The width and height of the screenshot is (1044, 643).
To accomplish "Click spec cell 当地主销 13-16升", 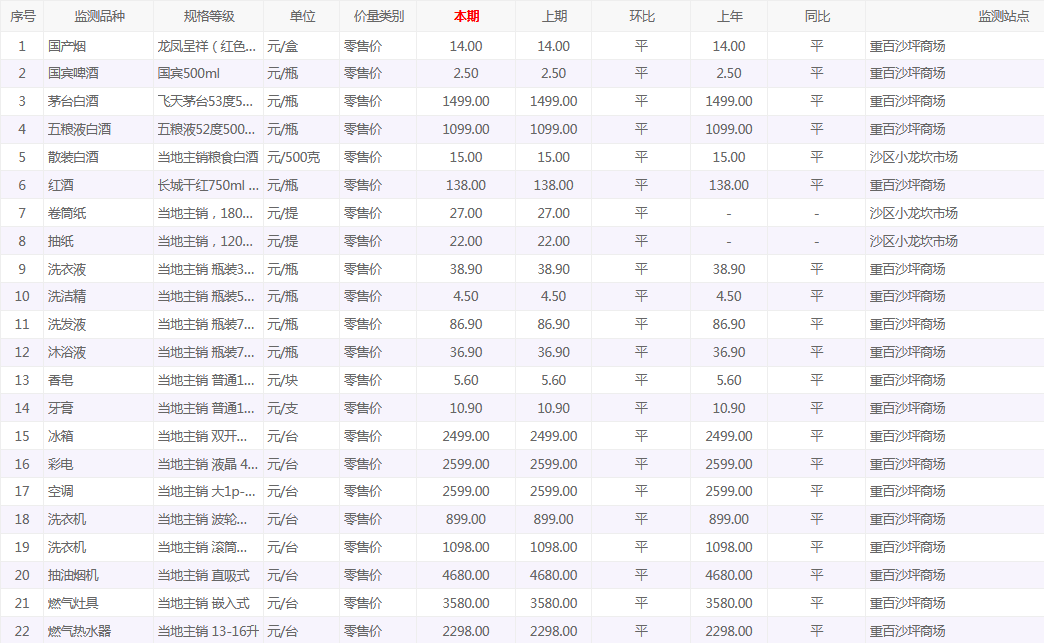I will (x=208, y=631).
